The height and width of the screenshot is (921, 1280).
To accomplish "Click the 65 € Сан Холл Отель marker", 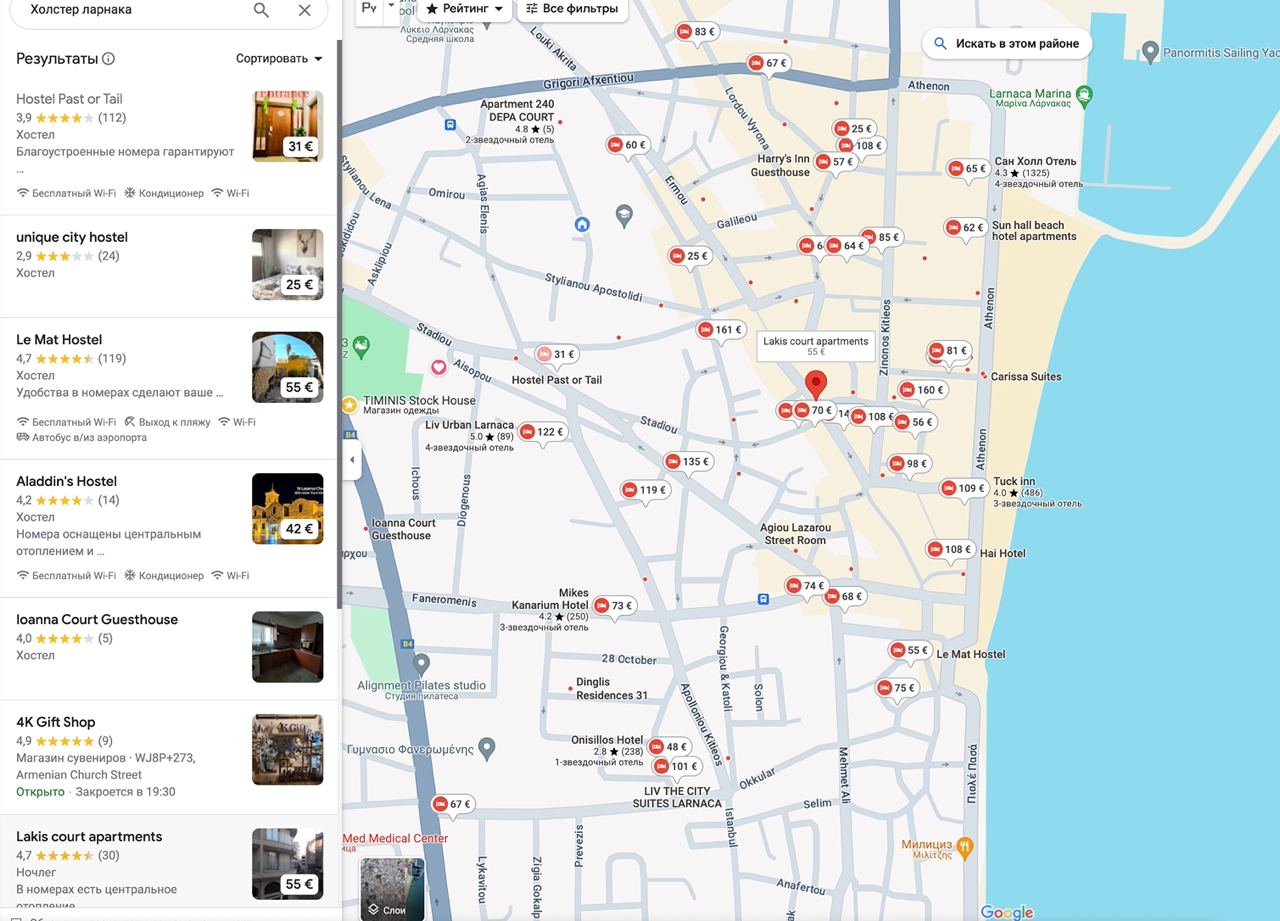I will (x=968, y=169).
